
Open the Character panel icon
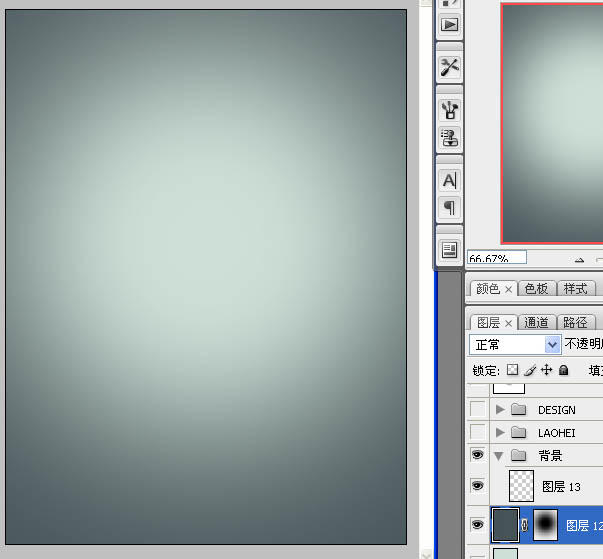450,181
